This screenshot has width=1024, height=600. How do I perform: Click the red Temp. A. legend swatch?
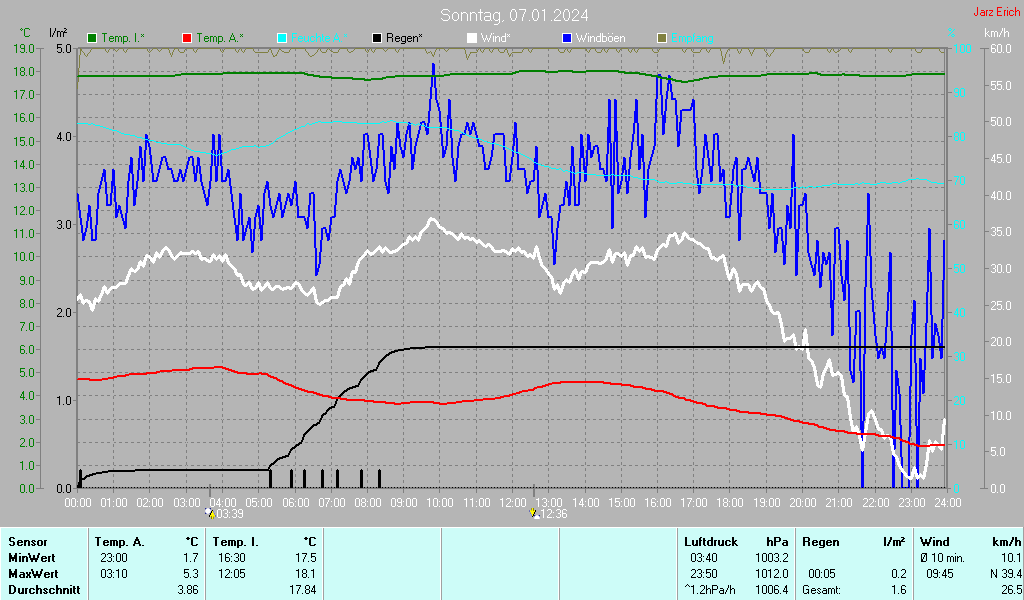[187, 38]
